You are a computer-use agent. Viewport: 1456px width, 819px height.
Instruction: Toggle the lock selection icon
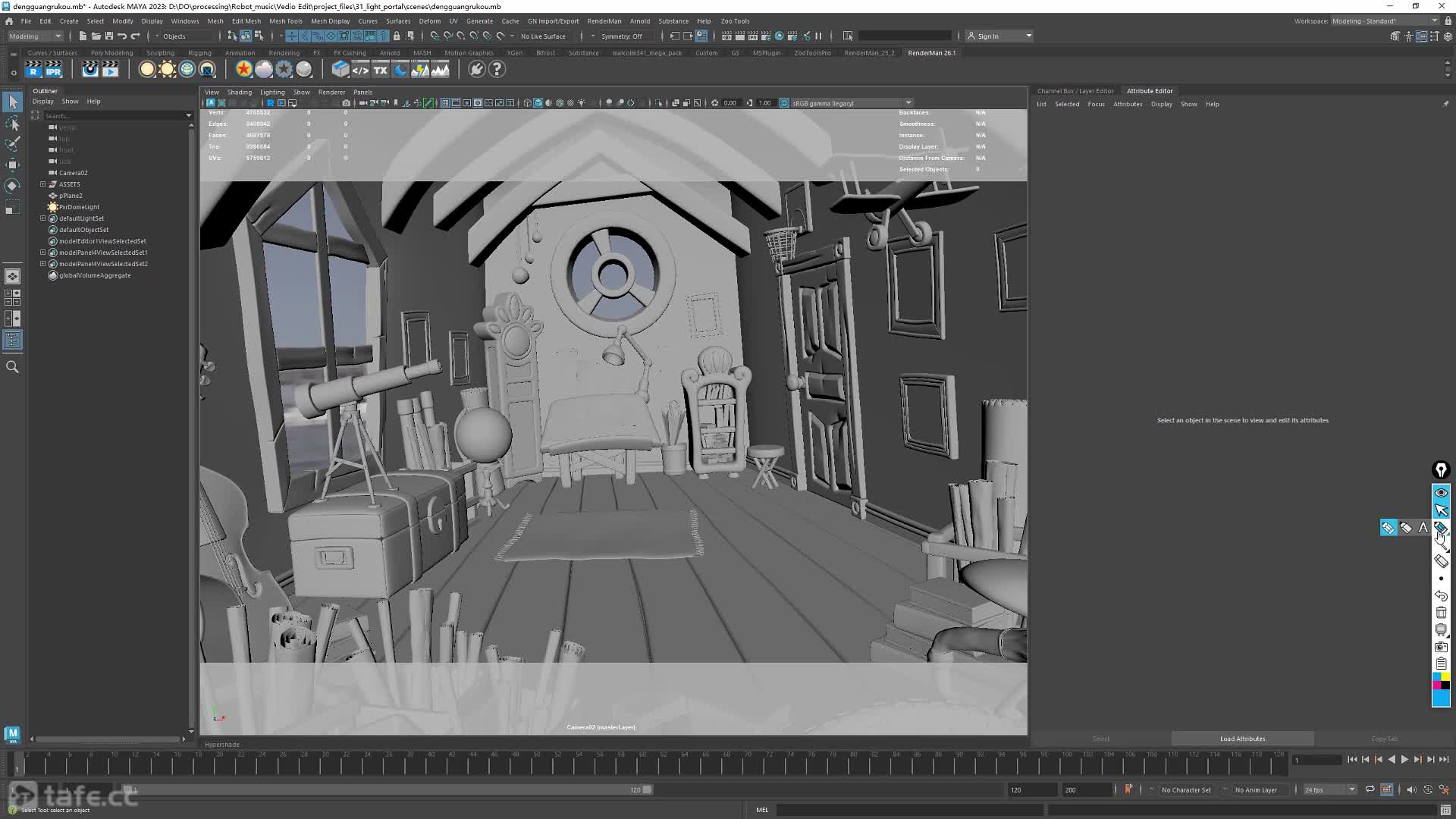[x=397, y=36]
